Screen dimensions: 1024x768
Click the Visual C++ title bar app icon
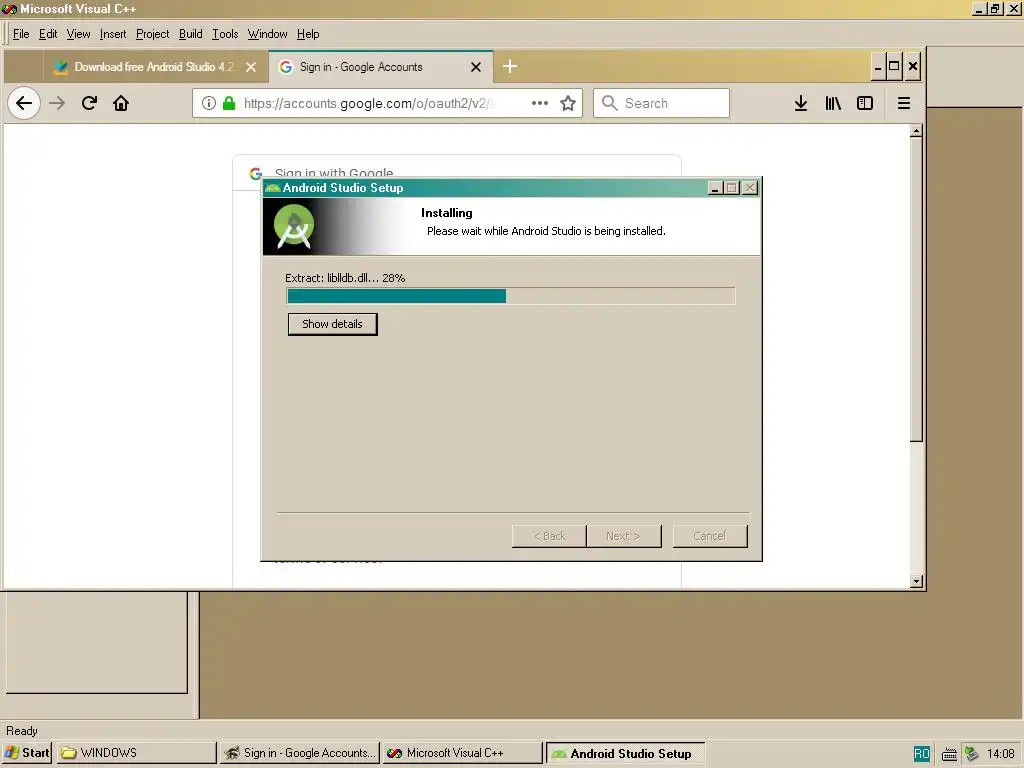click(9, 8)
